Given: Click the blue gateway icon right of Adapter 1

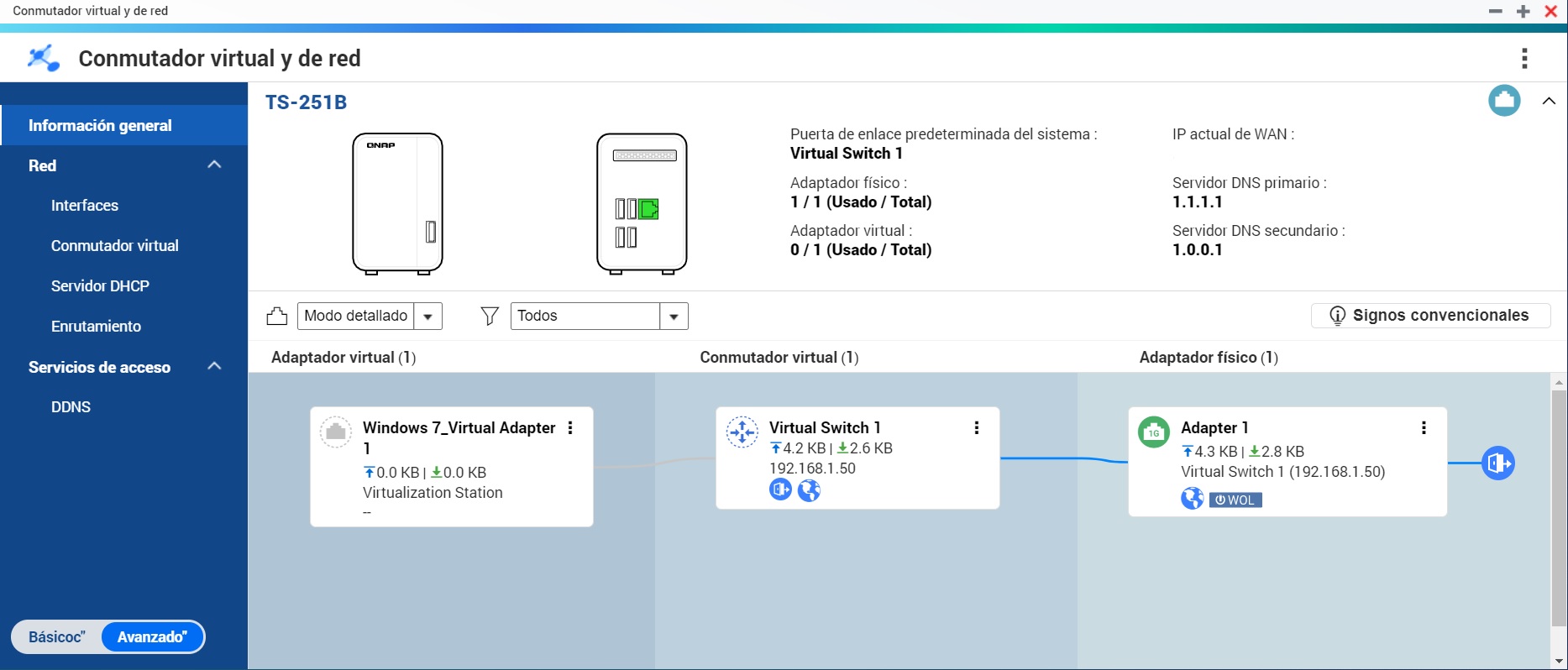Looking at the screenshot, I should click(1497, 463).
